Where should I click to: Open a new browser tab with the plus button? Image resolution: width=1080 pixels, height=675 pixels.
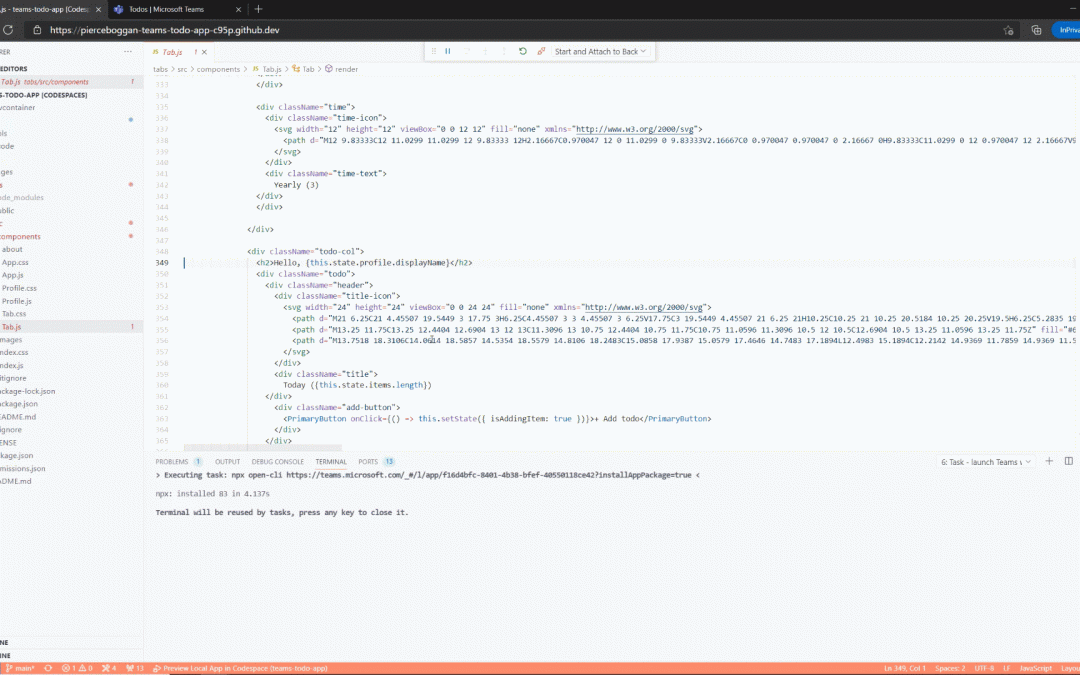click(257, 9)
